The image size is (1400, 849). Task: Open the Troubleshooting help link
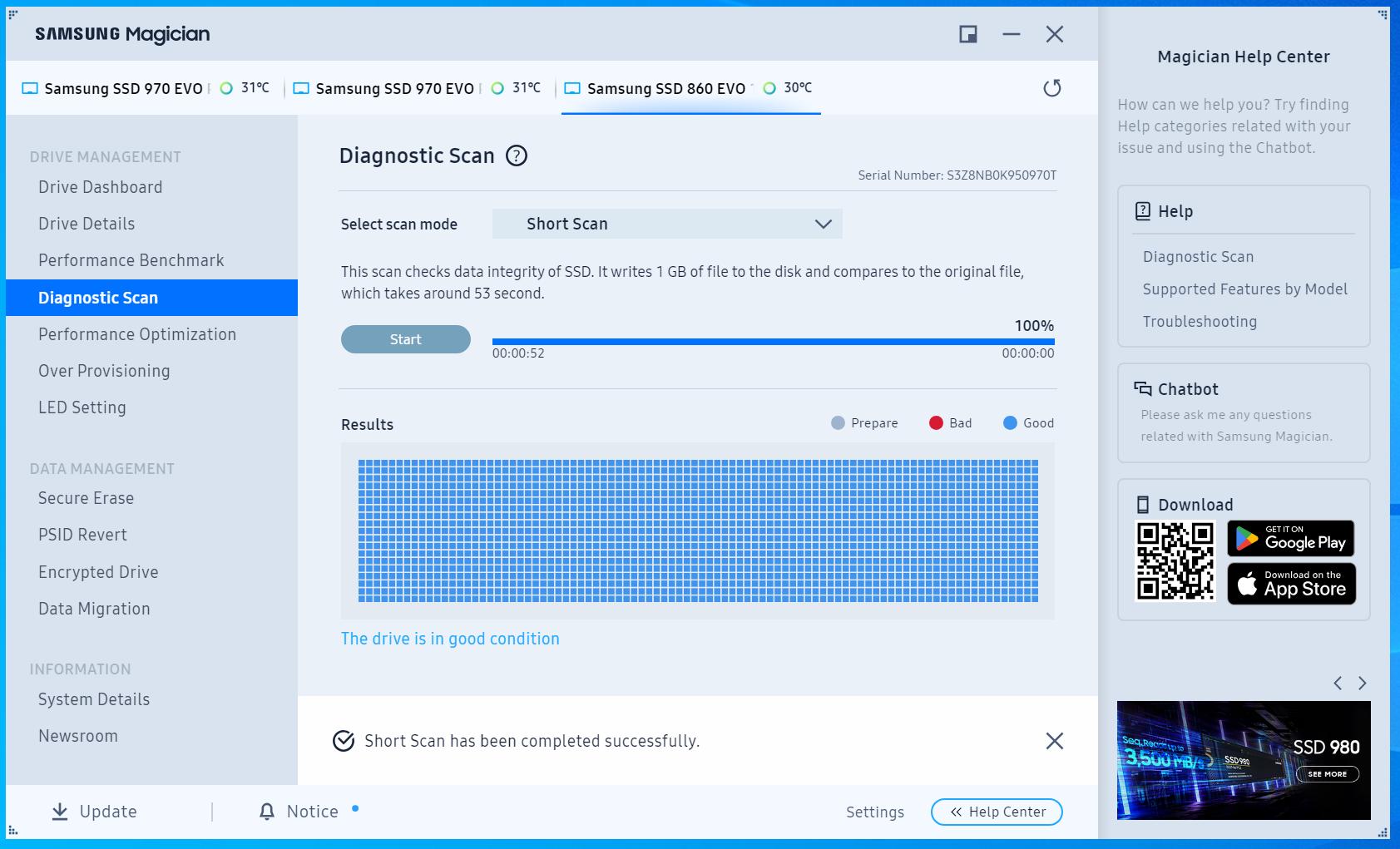tap(1201, 322)
